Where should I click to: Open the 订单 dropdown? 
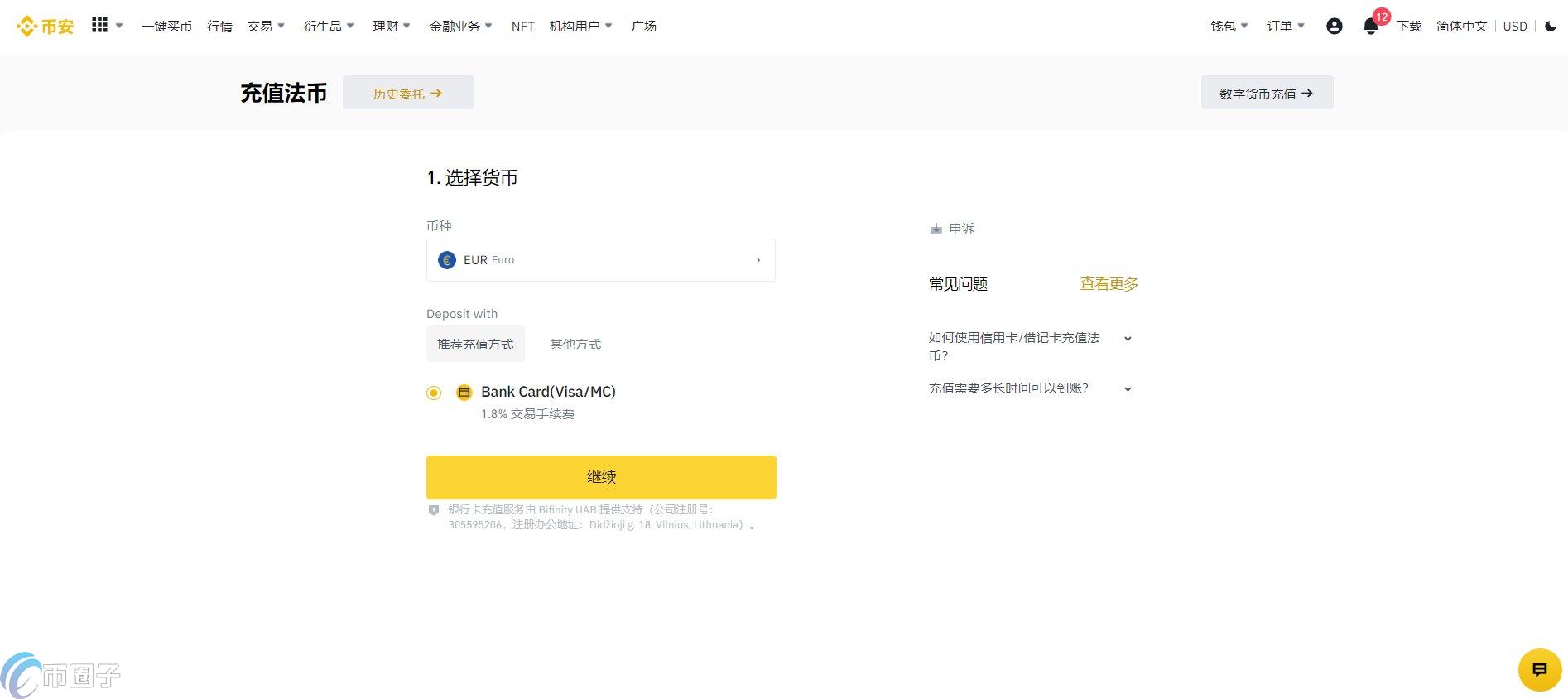[1286, 27]
